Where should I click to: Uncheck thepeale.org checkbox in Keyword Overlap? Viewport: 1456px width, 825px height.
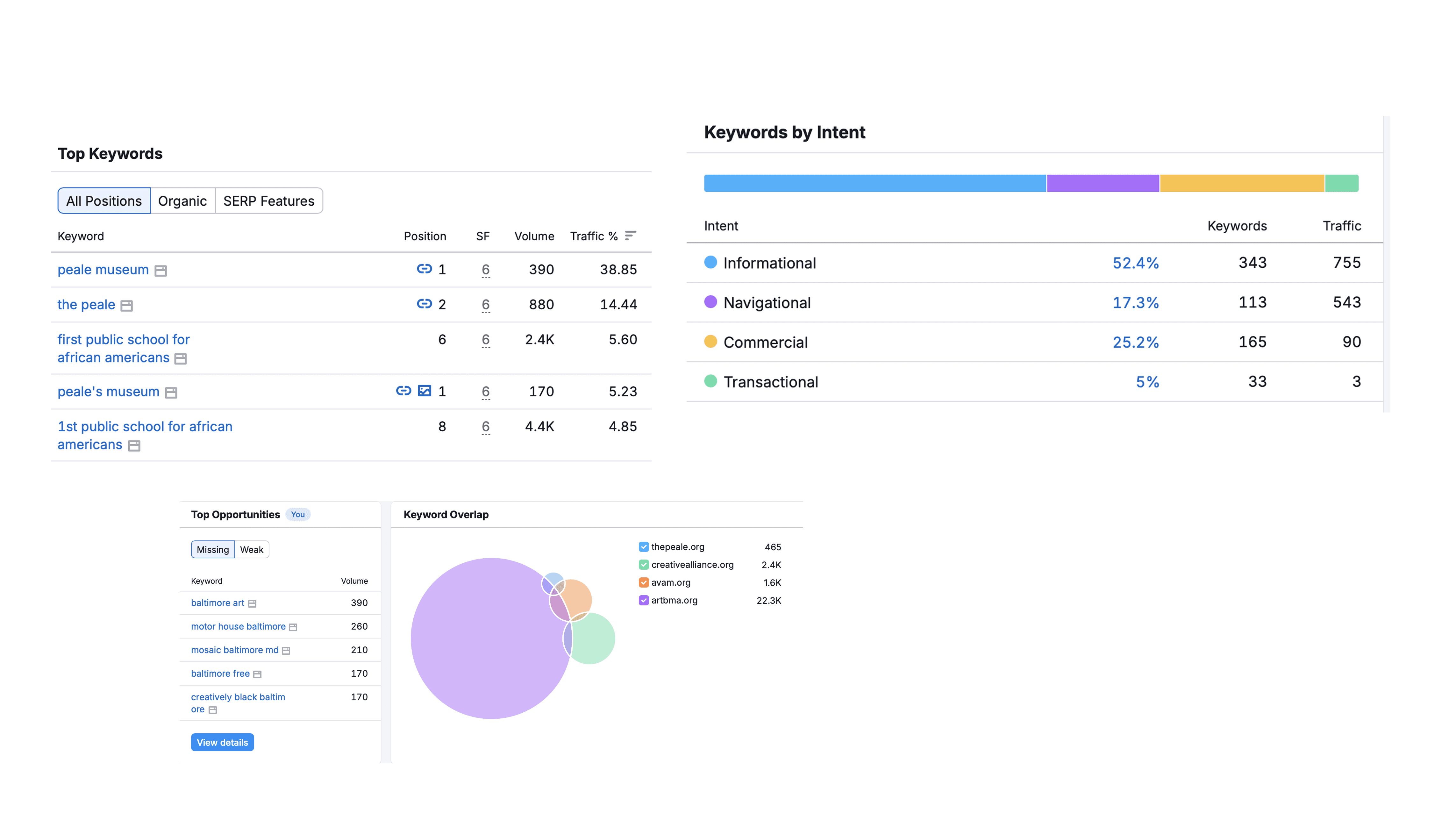pyautogui.click(x=643, y=547)
